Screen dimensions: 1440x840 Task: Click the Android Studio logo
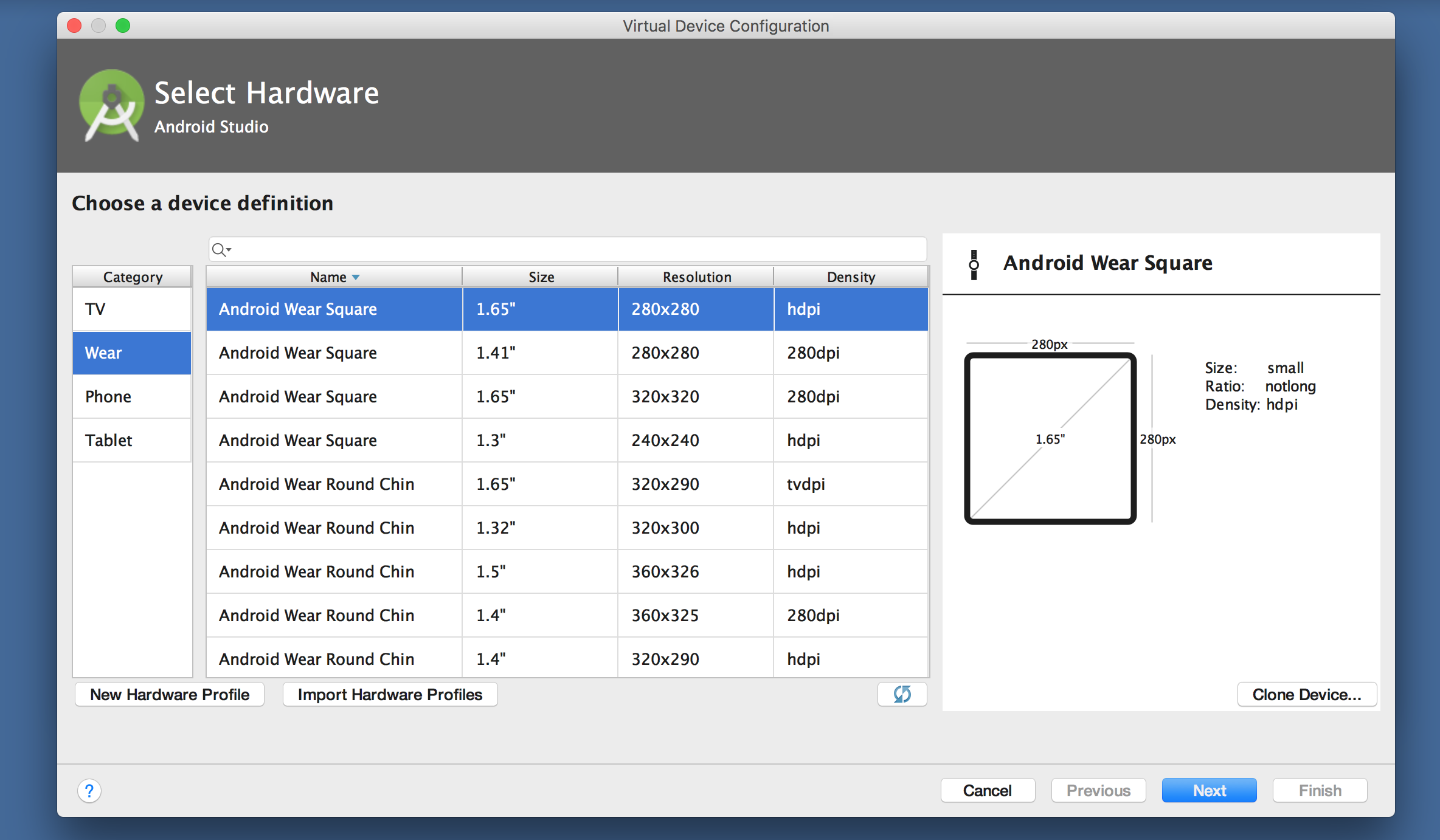point(112,106)
